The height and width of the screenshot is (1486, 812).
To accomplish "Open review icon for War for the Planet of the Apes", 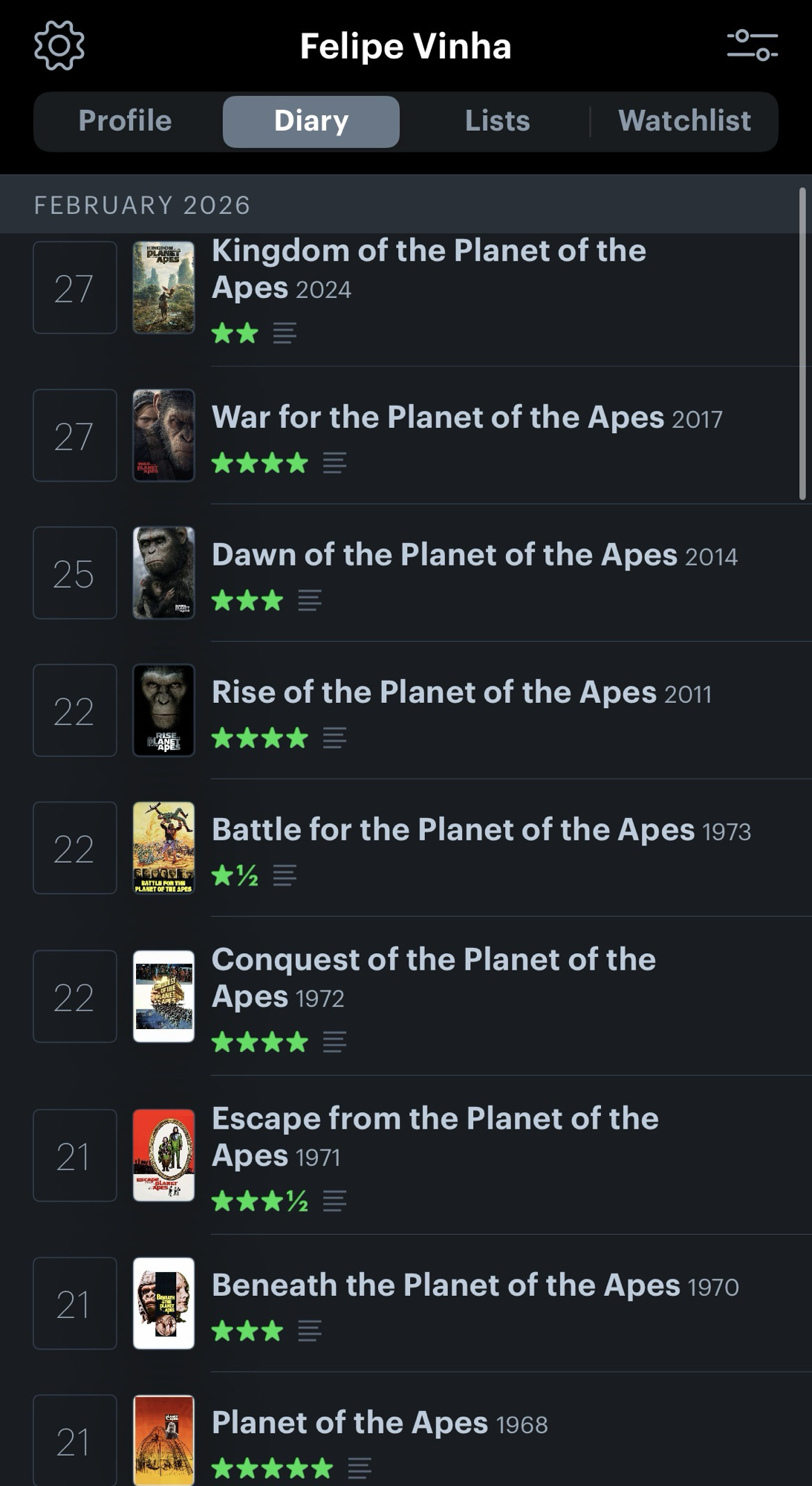I will (334, 463).
